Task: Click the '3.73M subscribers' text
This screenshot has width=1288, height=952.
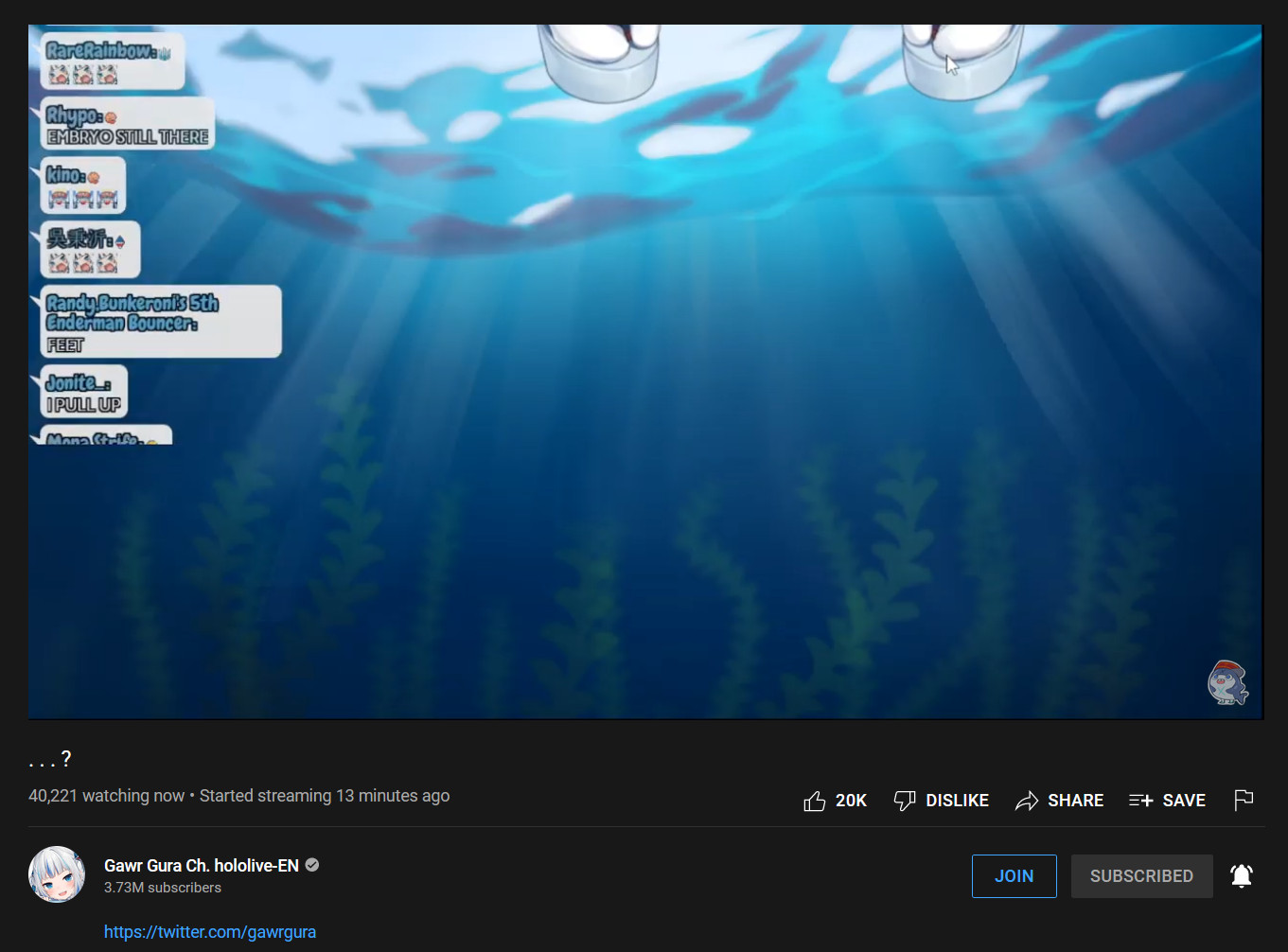Action: click(163, 888)
